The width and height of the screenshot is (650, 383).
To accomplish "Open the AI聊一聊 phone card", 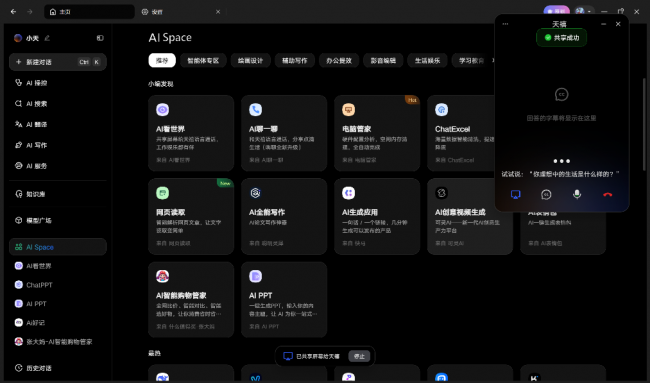I will click(284, 133).
